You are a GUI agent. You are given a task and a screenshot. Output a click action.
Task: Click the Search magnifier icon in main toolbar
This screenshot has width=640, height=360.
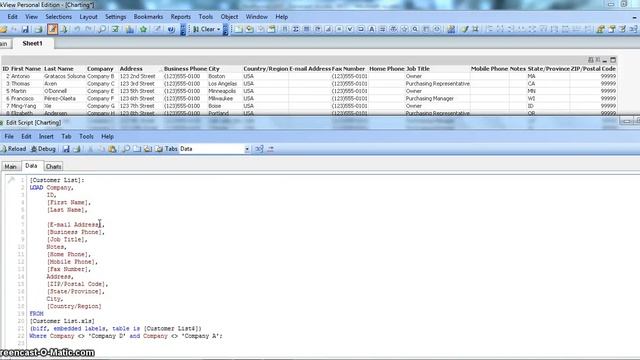(x=102, y=29)
